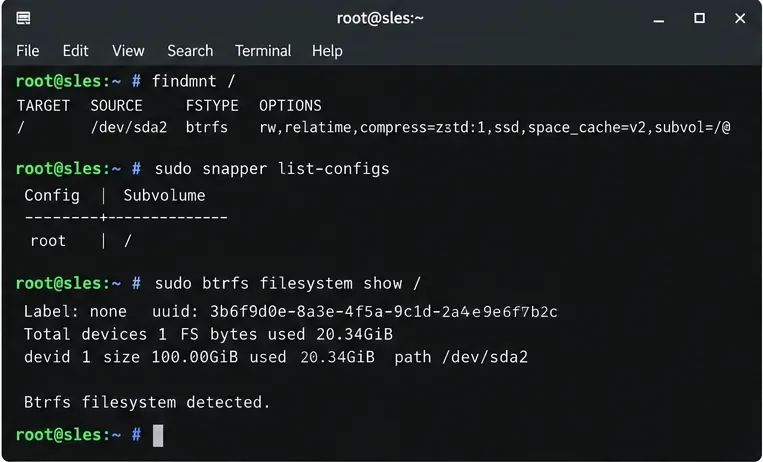Click the sudo snapper list-configs command
This screenshot has width=763, height=462.
click(x=272, y=169)
